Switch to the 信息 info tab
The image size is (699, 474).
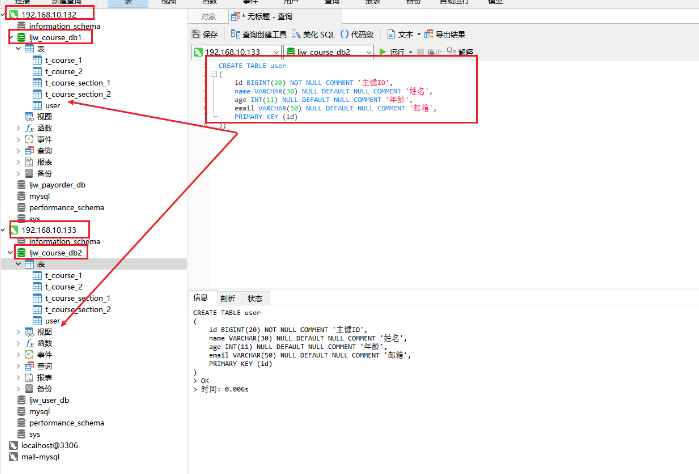[x=201, y=298]
